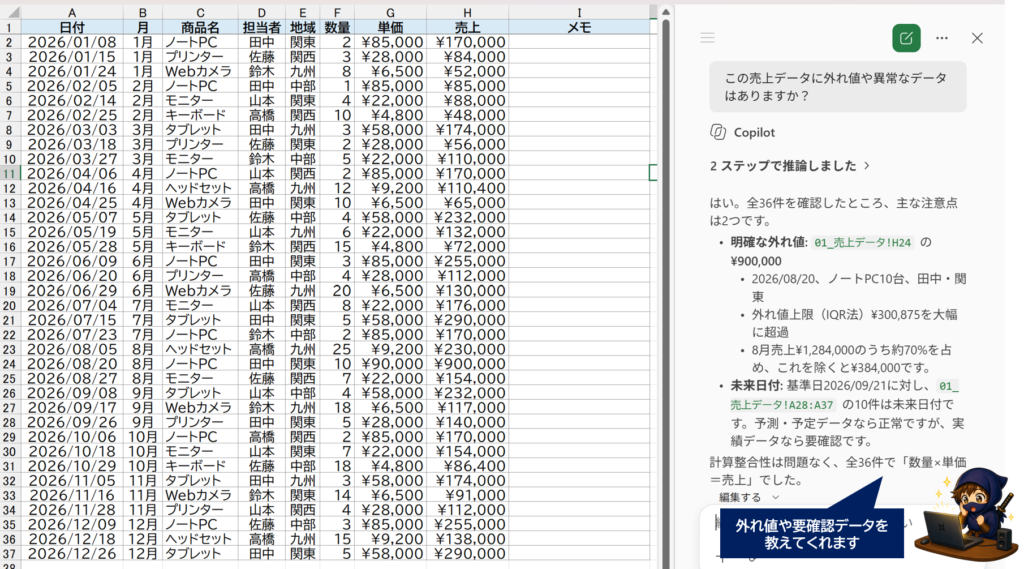
Task: Select the date cell 2026/08/20
Action: (x=72, y=364)
